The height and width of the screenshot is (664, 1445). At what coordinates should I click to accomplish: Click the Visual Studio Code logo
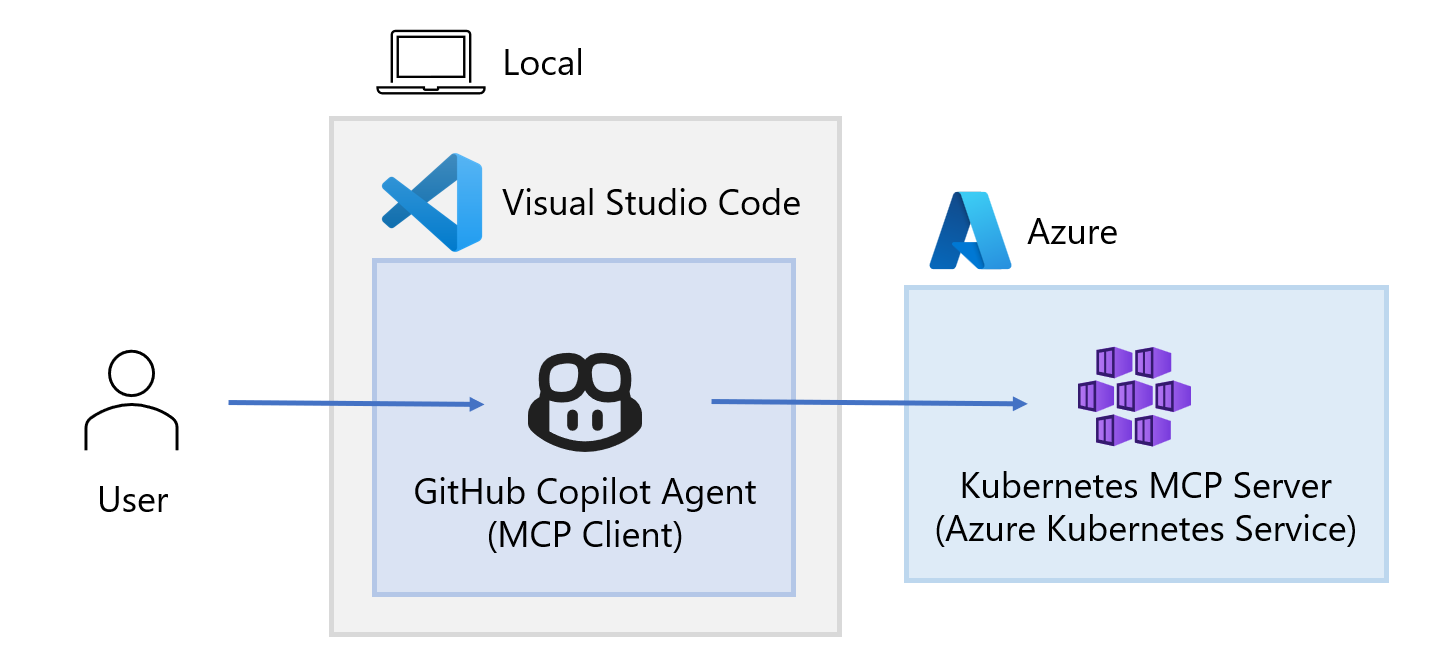(x=432, y=202)
